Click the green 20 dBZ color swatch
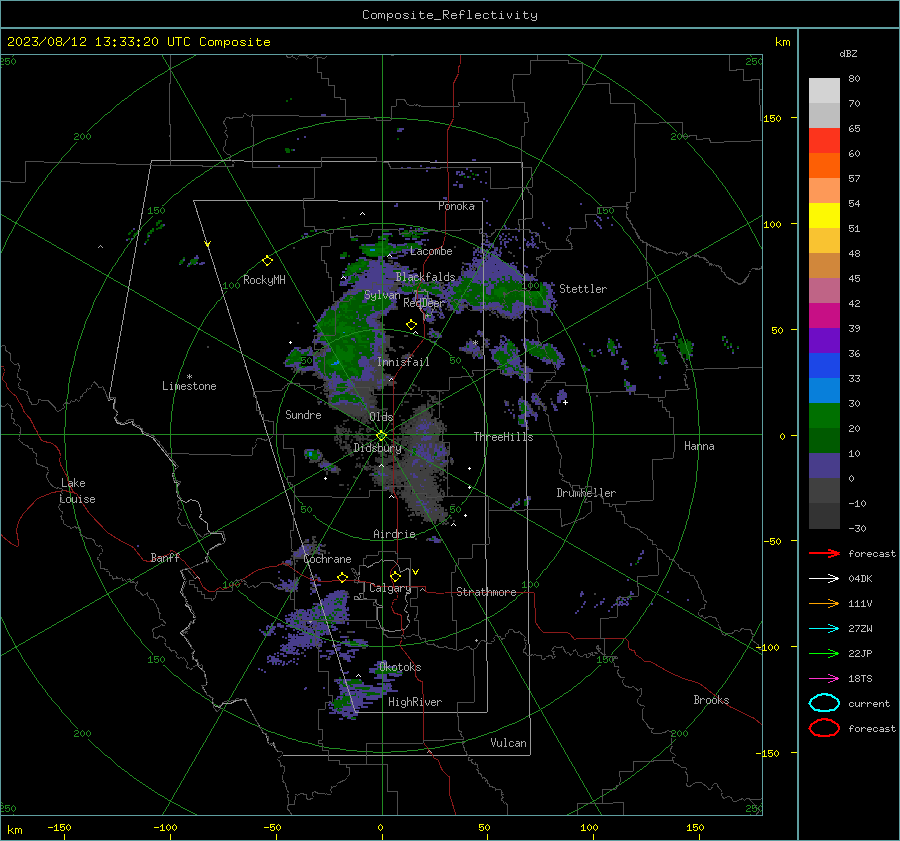The image size is (900, 841). tap(824, 415)
